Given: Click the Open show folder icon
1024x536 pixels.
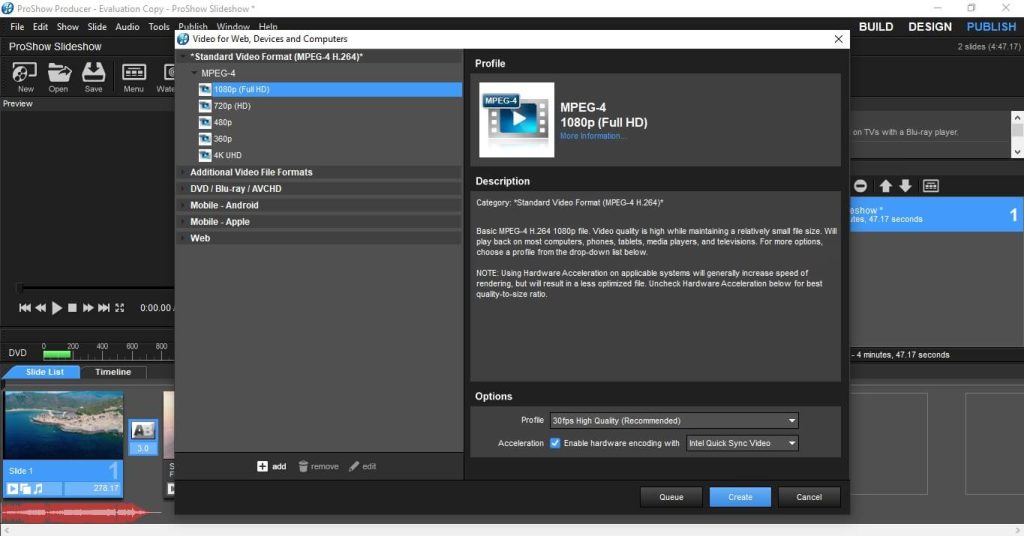Looking at the screenshot, I should click(59, 73).
